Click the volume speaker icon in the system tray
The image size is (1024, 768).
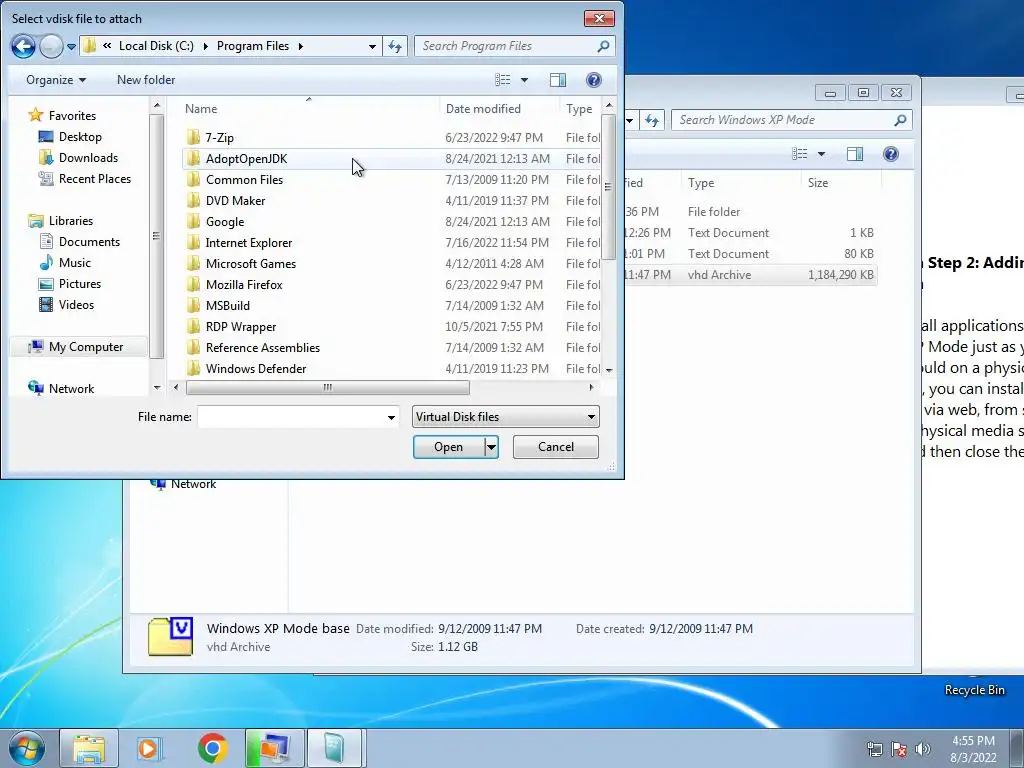pyautogui.click(x=923, y=749)
